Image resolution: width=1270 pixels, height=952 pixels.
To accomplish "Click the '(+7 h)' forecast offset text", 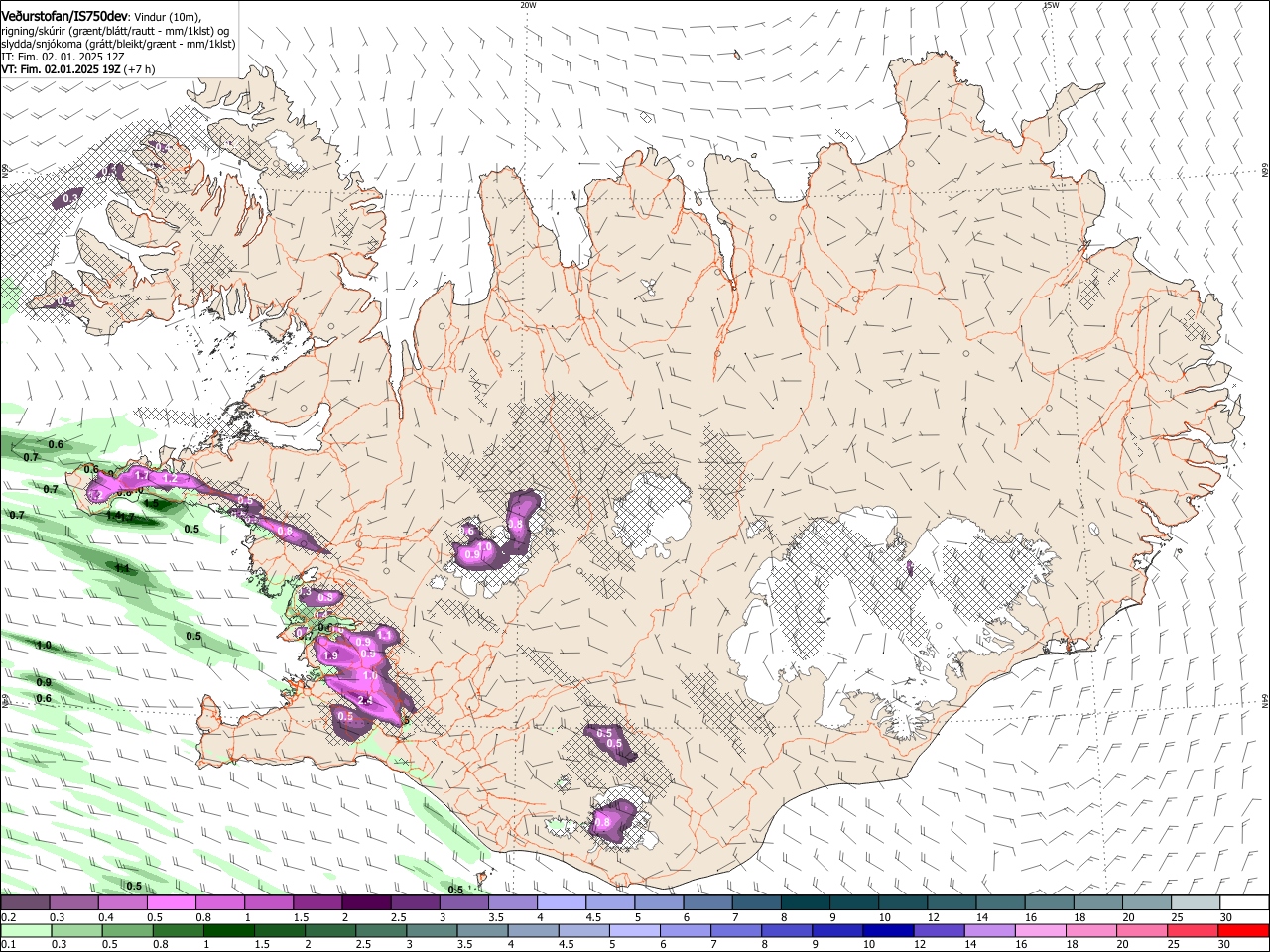I will coord(140,69).
